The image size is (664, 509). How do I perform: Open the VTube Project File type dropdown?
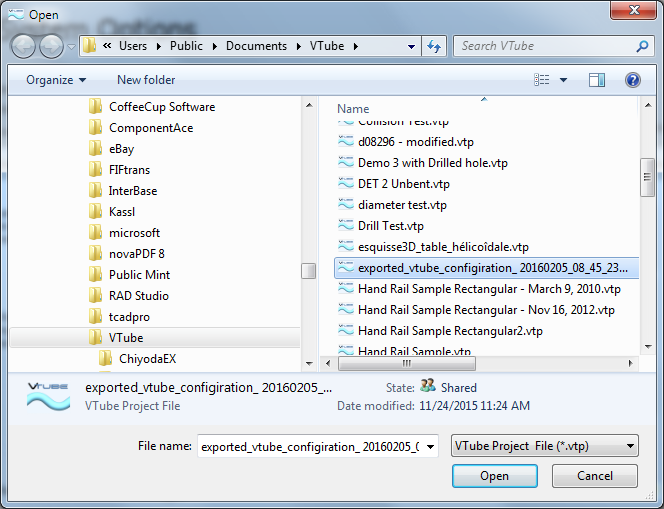point(544,446)
